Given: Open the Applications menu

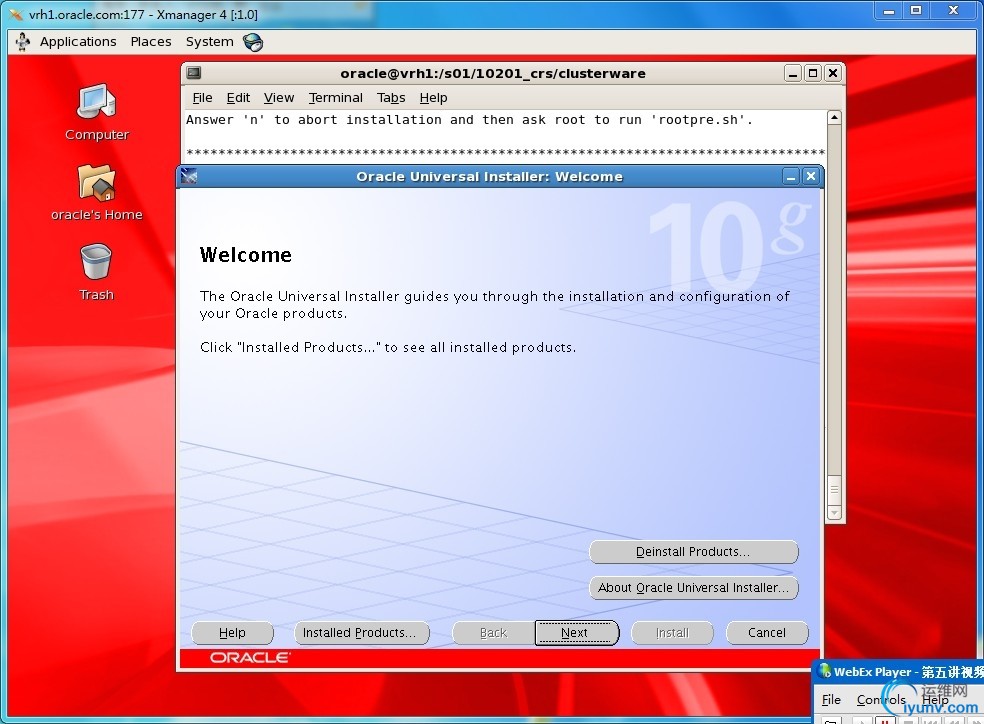Looking at the screenshot, I should click(78, 41).
